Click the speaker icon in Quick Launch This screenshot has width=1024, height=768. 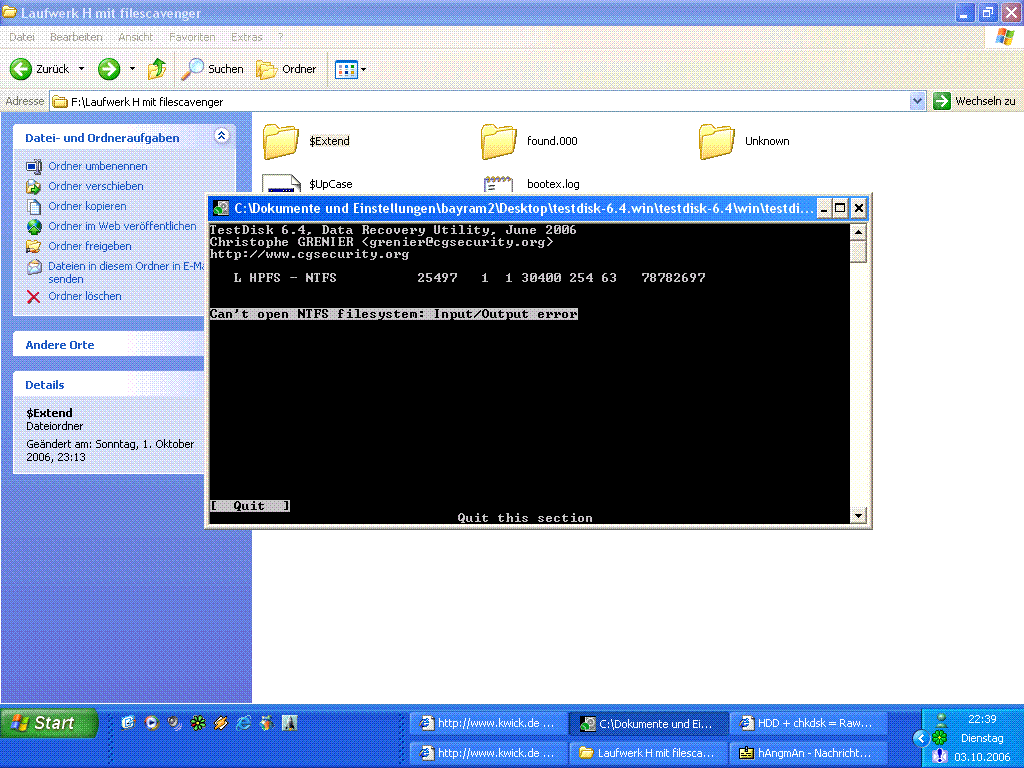tap(174, 722)
